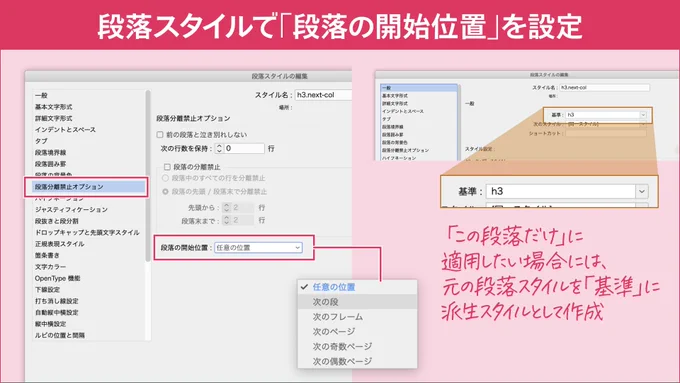Select the 正規表現スタイル category

[x=60, y=244]
